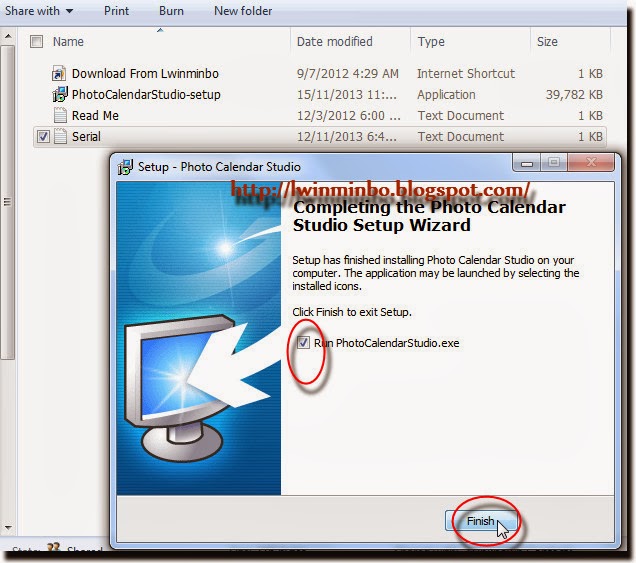Viewport: 636px width, 563px height.
Task: Click the 39,782 KB size cell
Action: pyautogui.click(x=574, y=95)
